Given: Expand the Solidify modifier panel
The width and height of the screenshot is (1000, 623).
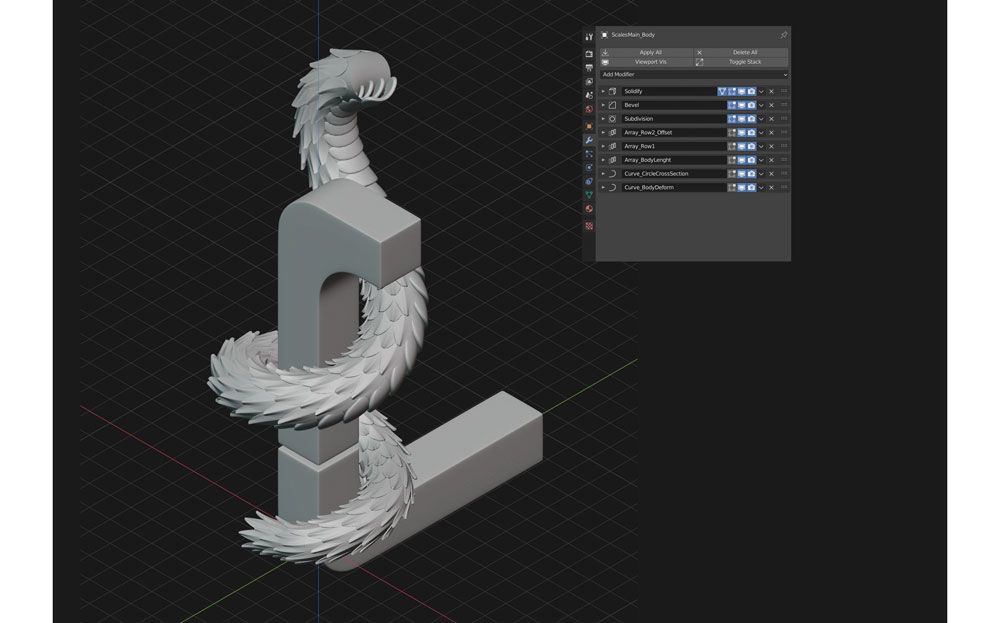Looking at the screenshot, I should pos(603,90).
